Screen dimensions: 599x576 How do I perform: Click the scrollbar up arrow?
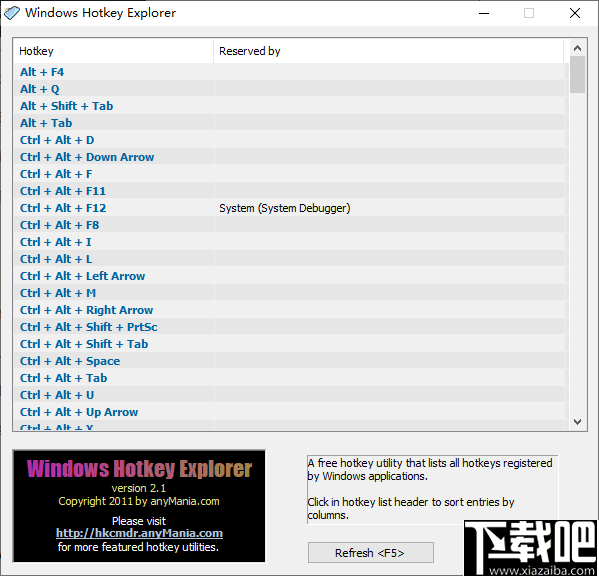[x=577, y=48]
